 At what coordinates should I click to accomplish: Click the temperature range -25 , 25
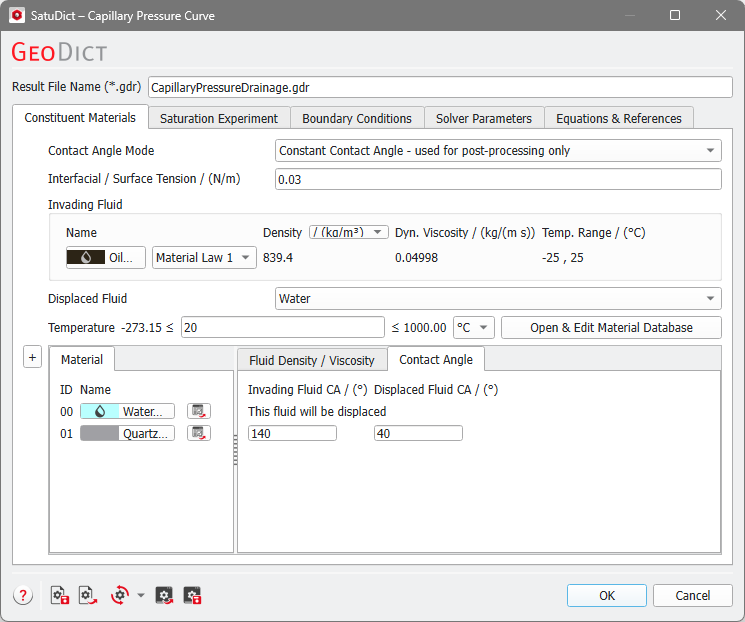pos(563,258)
